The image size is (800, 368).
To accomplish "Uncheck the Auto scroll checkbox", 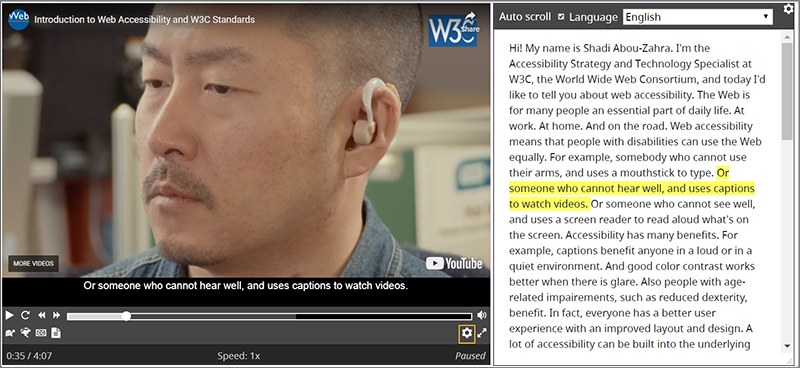I will (561, 17).
